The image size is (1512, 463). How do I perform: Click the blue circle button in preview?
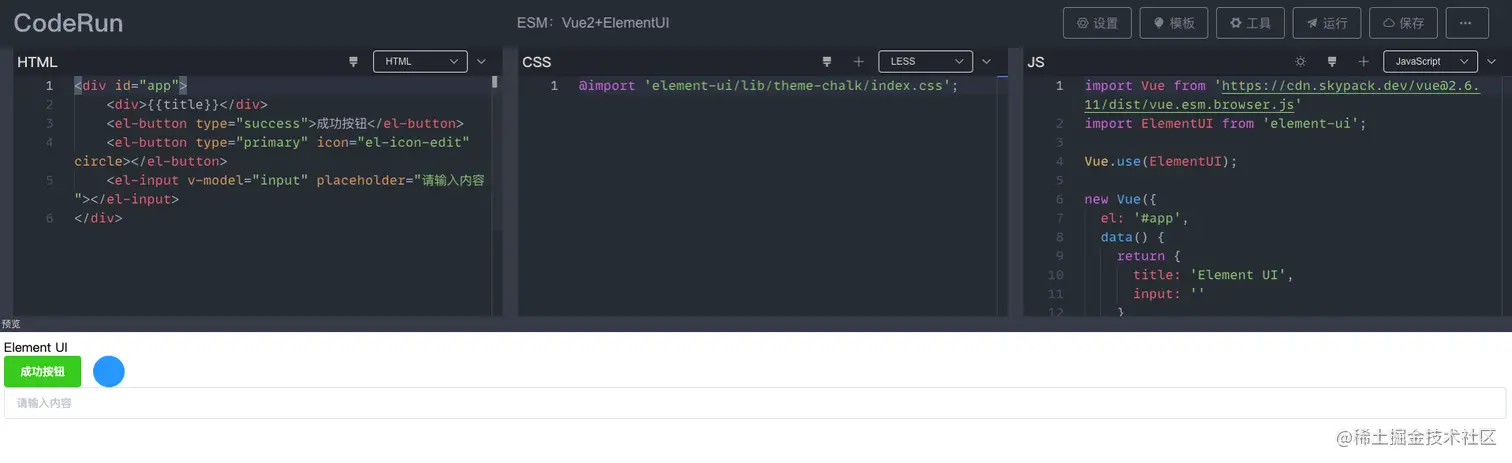(x=109, y=372)
